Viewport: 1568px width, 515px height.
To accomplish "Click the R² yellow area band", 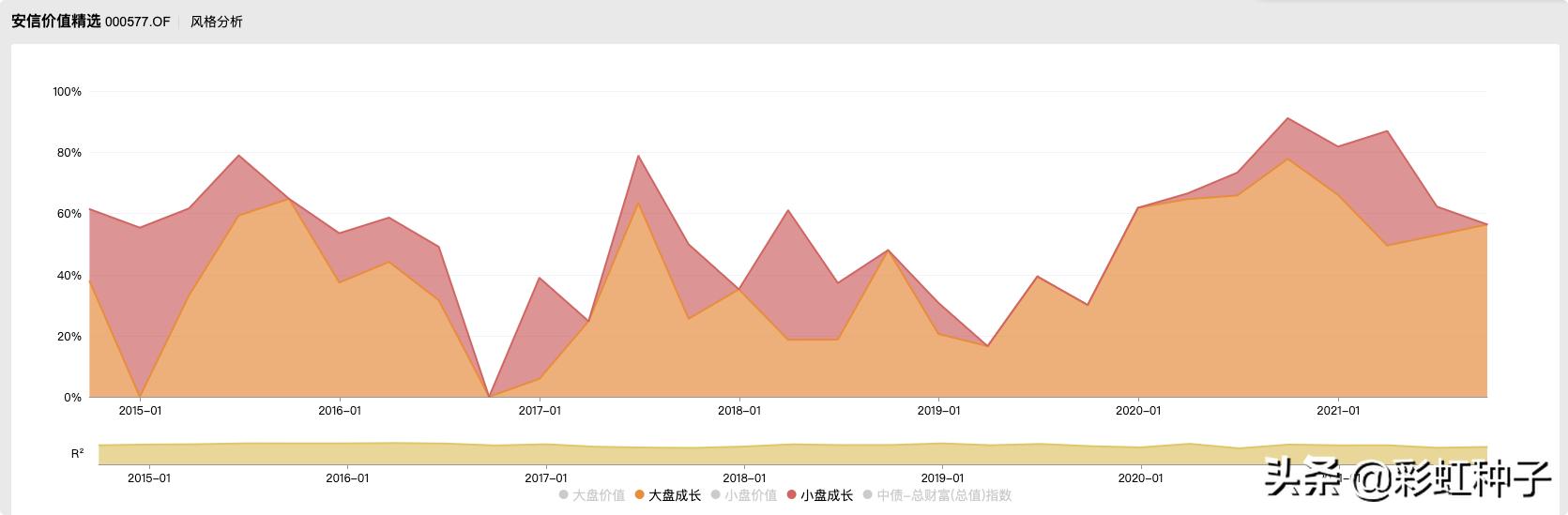I will click(x=793, y=454).
